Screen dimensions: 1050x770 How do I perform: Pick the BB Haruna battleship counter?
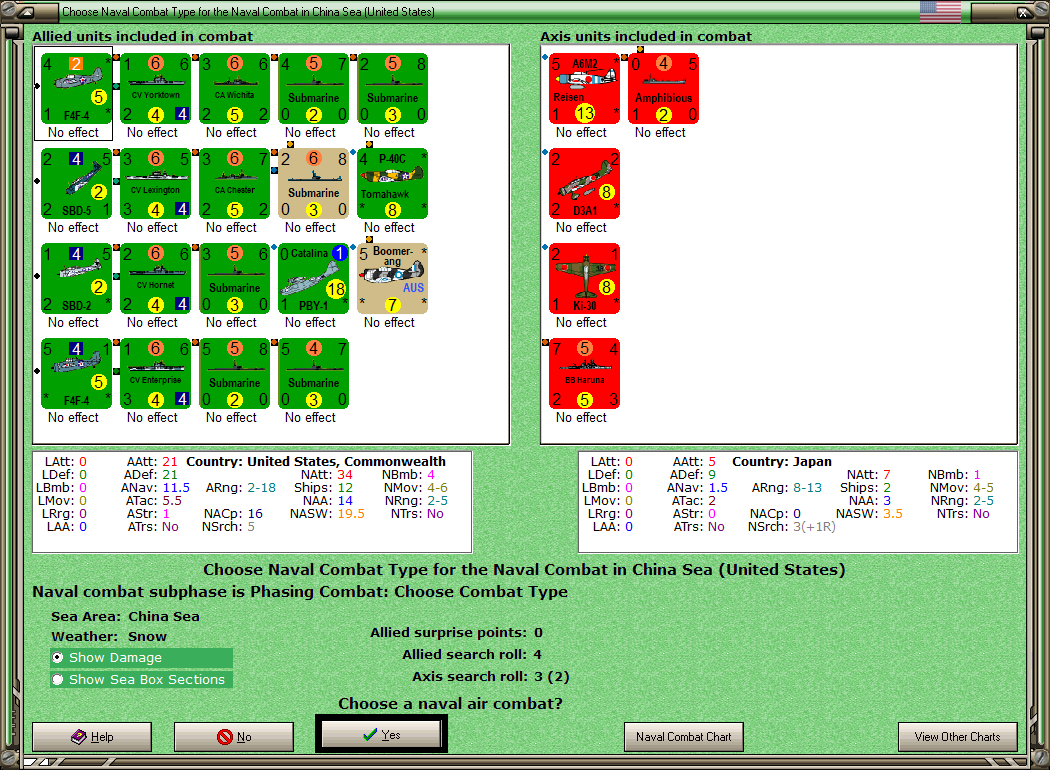click(584, 374)
